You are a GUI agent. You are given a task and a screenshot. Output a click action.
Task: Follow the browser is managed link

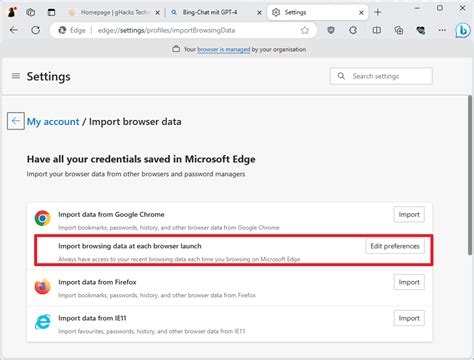(224, 50)
